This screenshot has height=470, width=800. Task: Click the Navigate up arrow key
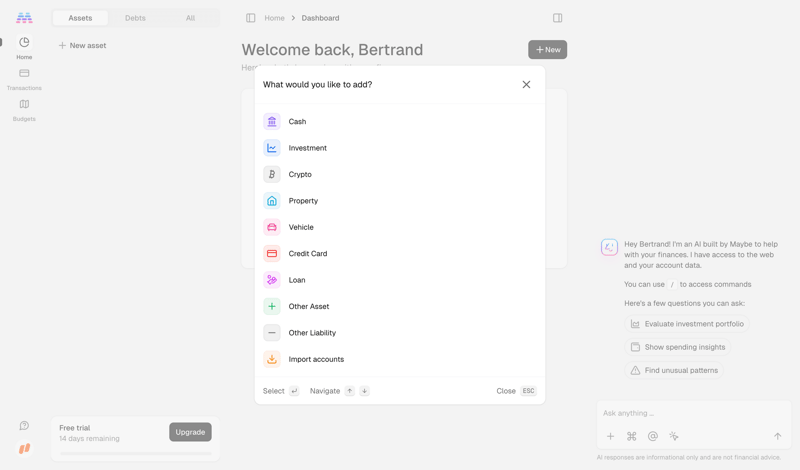click(x=349, y=391)
